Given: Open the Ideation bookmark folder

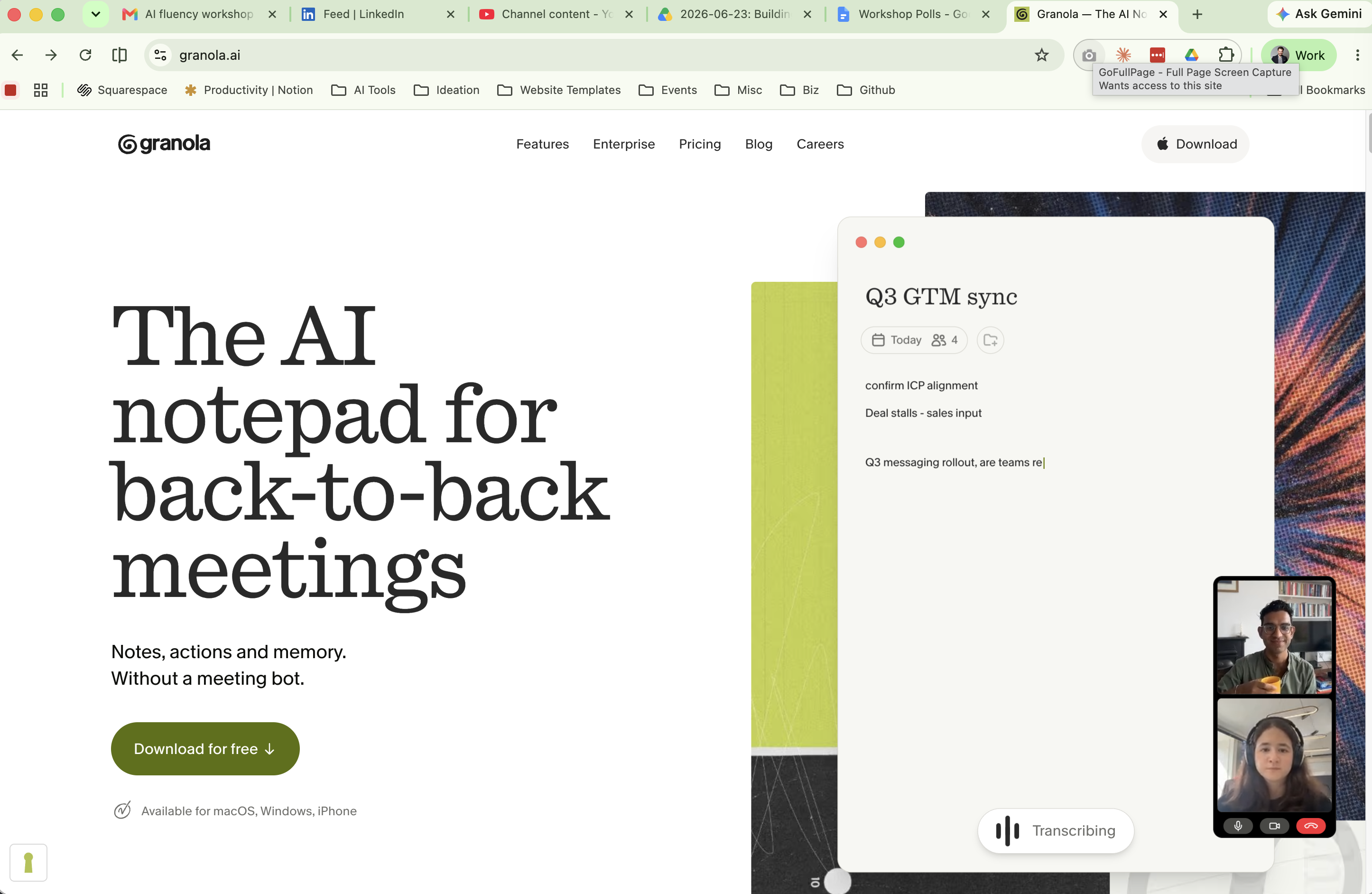Looking at the screenshot, I should [446, 90].
